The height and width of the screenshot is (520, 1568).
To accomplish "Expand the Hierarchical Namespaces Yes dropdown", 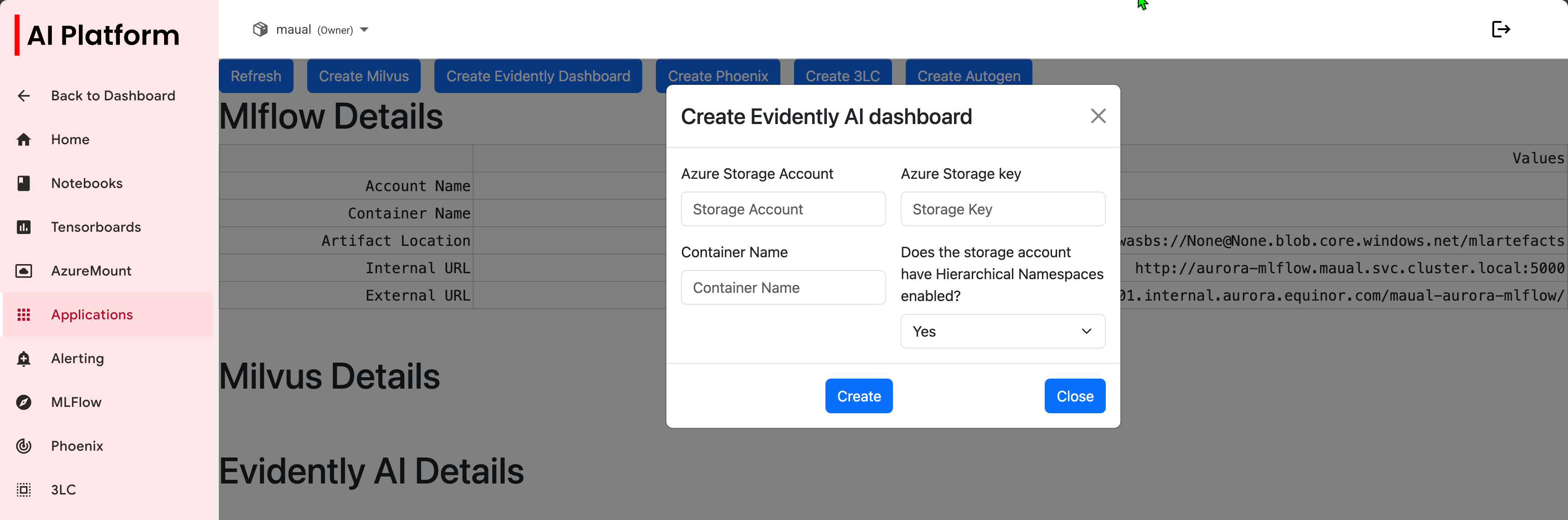I will coord(1002,331).
